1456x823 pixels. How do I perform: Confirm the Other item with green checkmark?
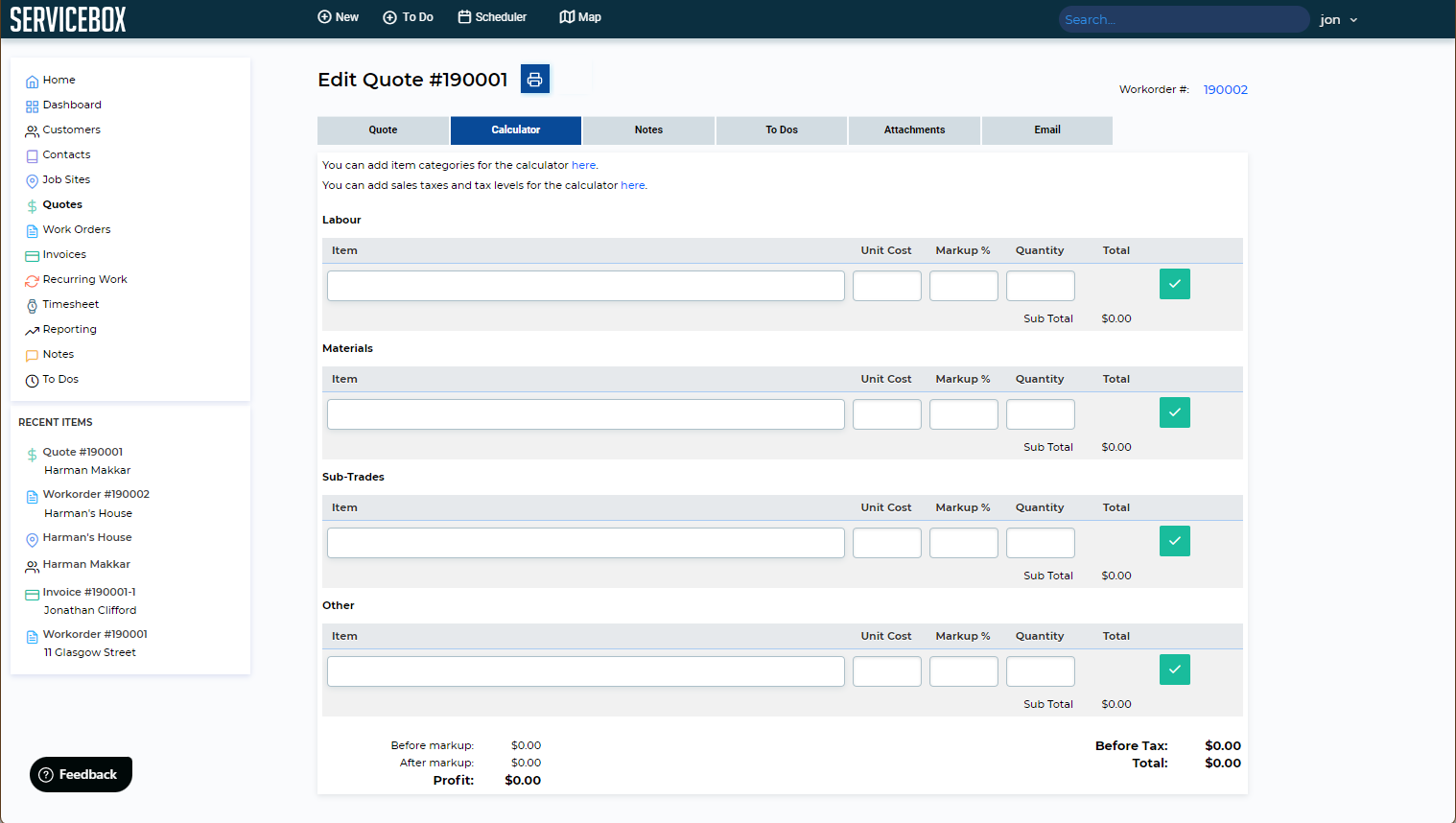(x=1175, y=670)
